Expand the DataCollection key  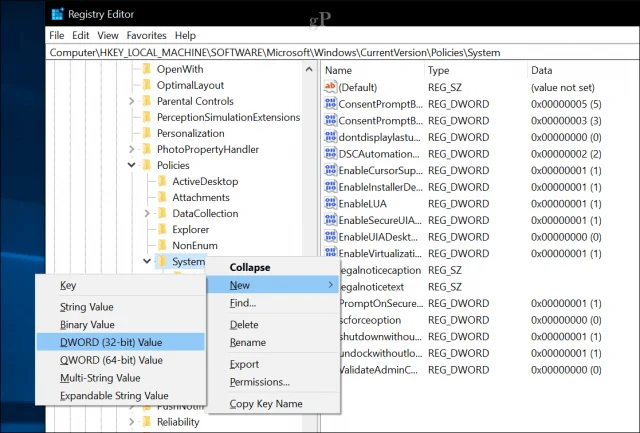pyautogui.click(x=147, y=213)
